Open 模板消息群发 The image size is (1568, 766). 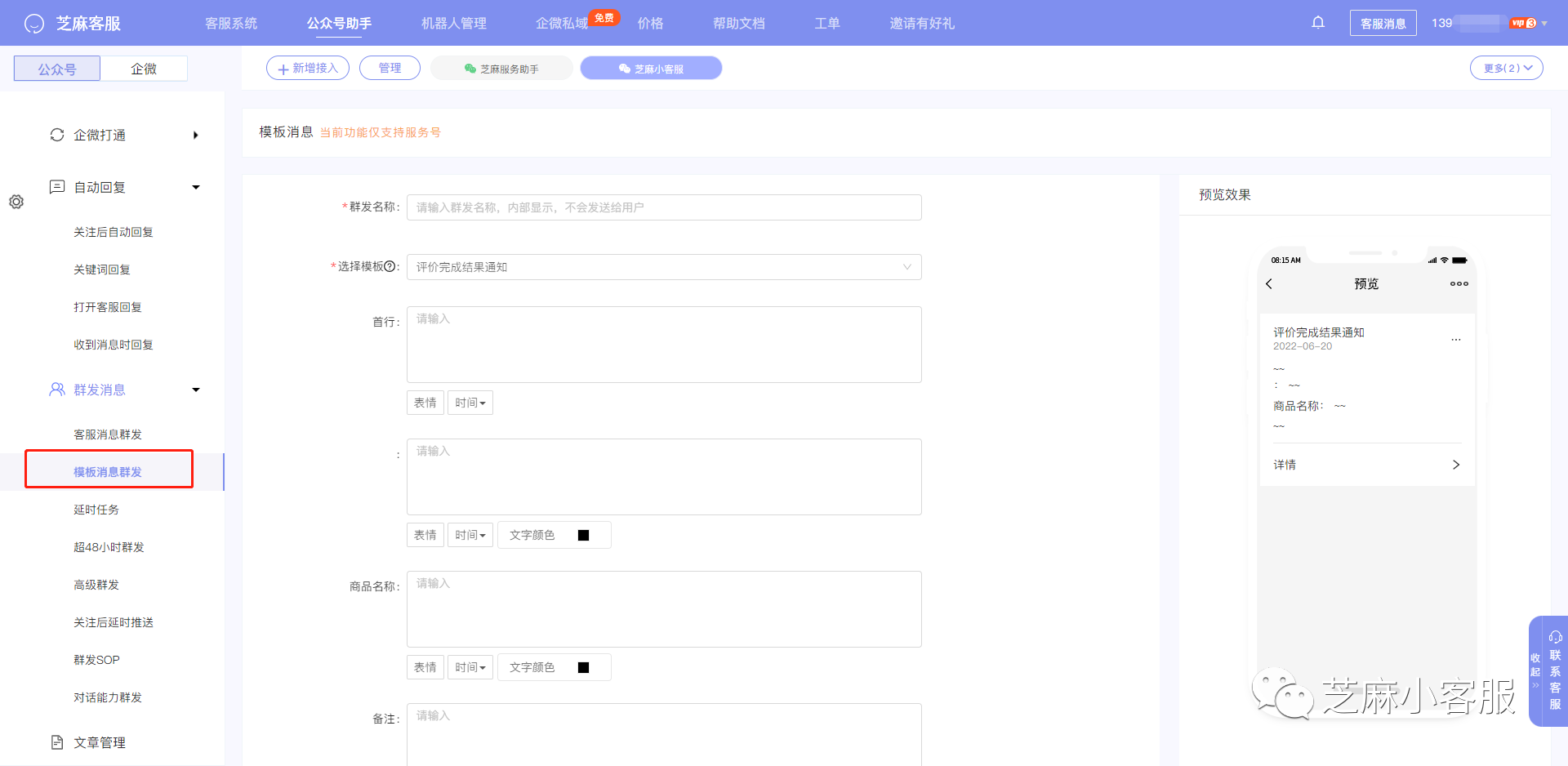[108, 472]
